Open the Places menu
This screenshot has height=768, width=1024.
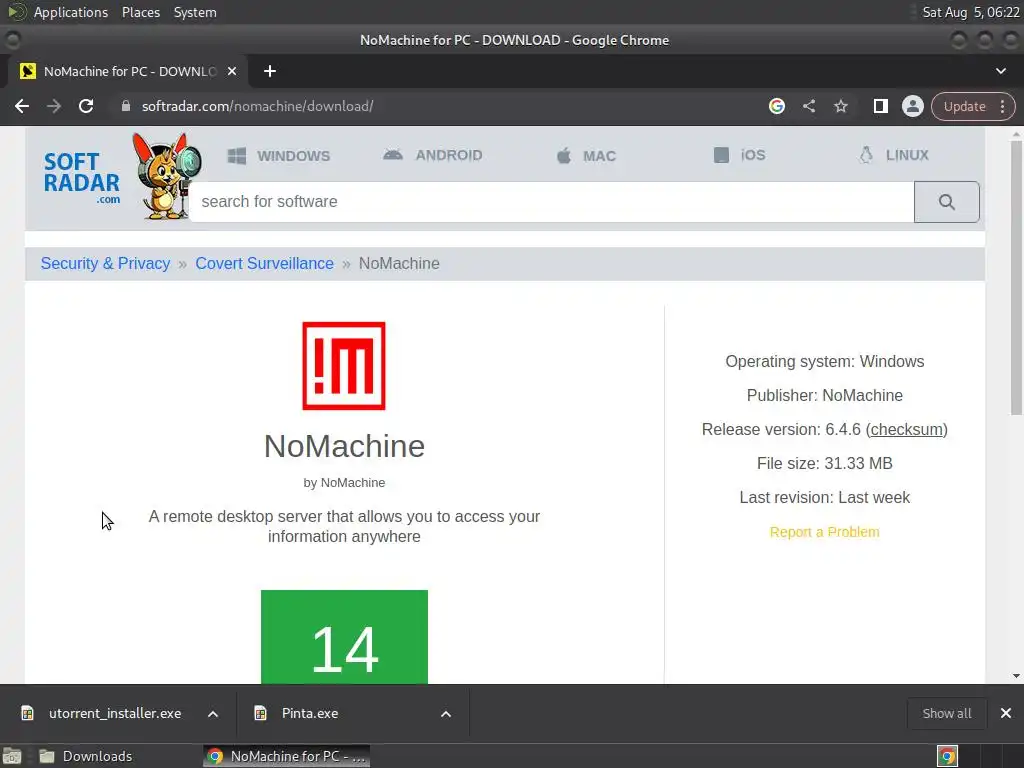(140, 12)
